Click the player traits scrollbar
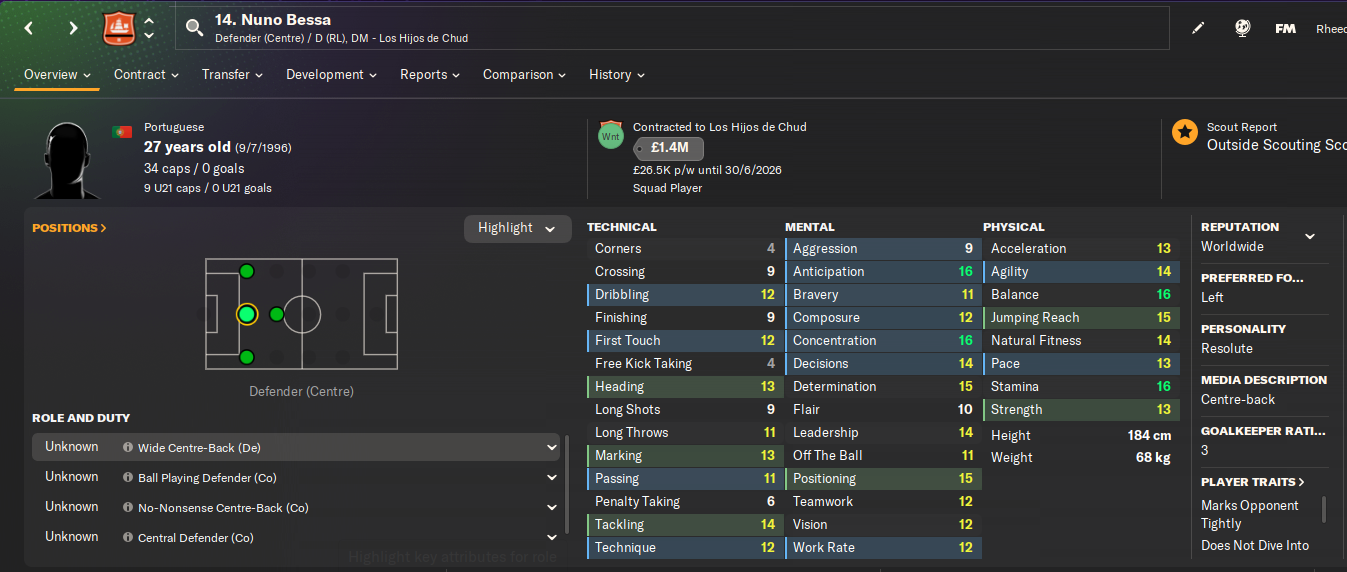The height and width of the screenshot is (572, 1347). [x=1324, y=509]
